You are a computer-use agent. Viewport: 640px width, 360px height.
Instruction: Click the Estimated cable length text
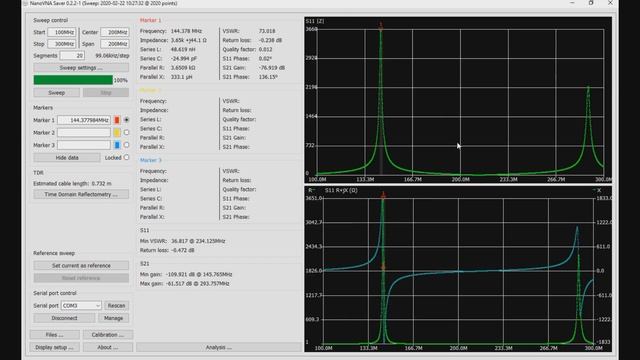[72, 184]
